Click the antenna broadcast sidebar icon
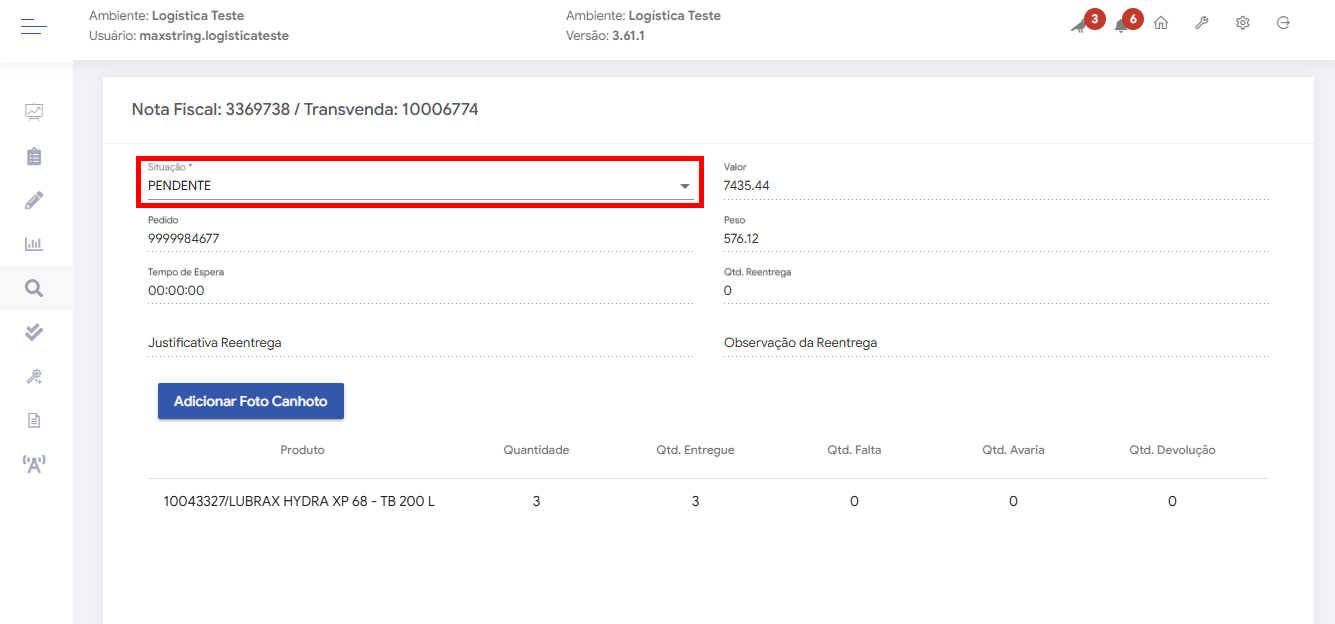The width and height of the screenshot is (1335, 624). click(34, 464)
